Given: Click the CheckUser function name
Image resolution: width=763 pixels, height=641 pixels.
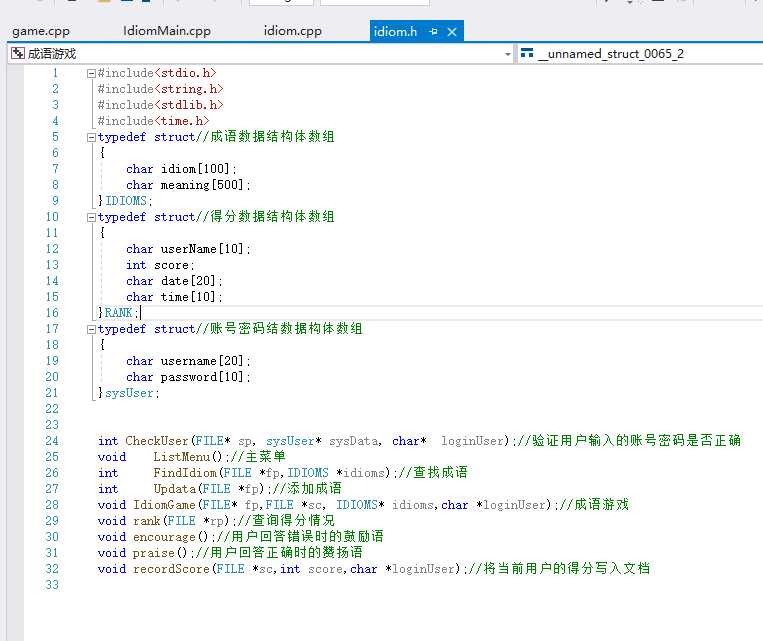Looking at the screenshot, I should 157,441.
